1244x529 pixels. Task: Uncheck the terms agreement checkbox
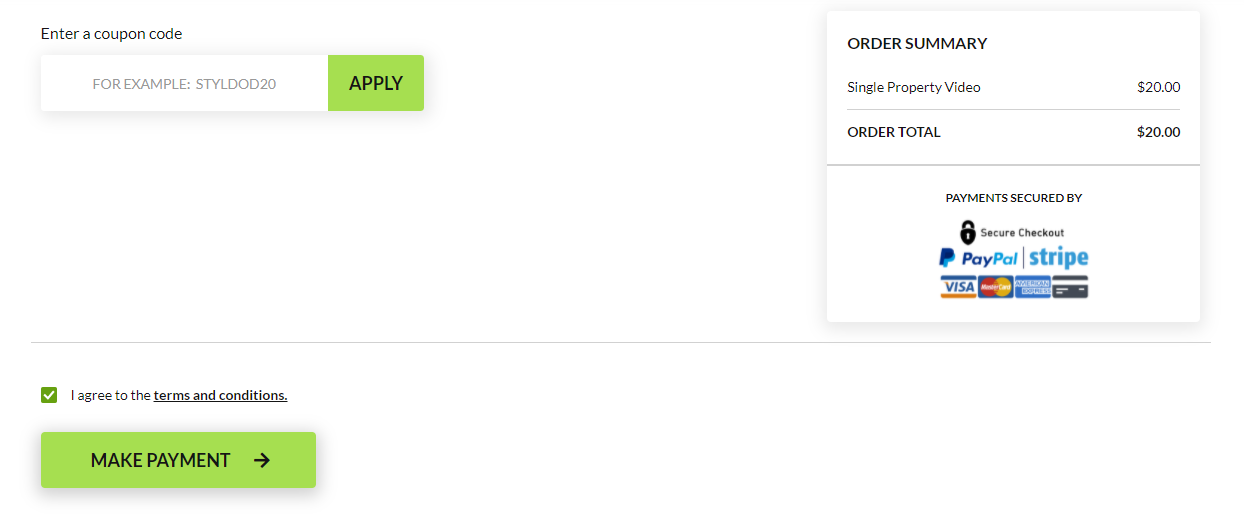[49, 395]
